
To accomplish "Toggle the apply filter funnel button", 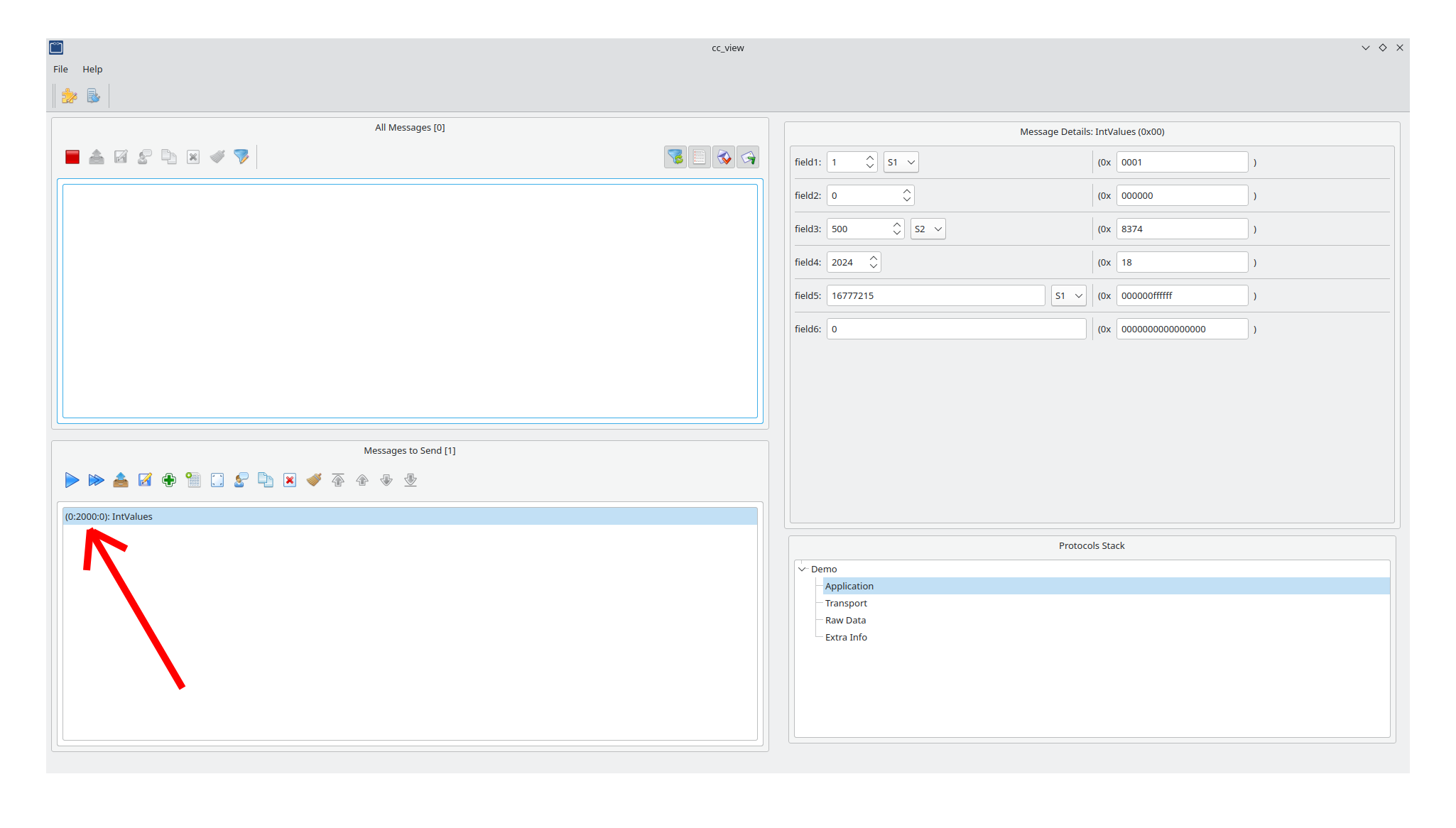I will click(x=675, y=157).
